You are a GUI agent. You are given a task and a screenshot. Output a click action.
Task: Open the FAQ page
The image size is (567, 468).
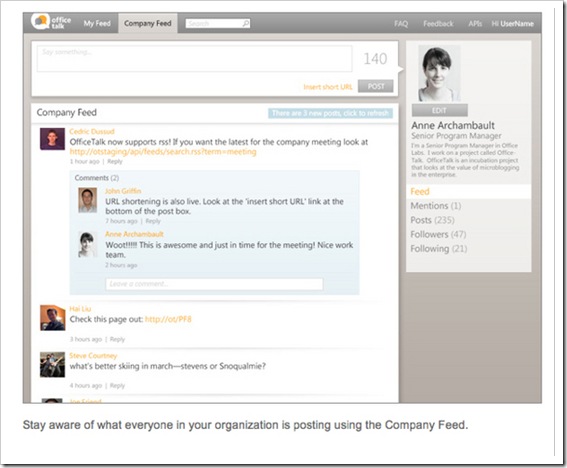(401, 24)
